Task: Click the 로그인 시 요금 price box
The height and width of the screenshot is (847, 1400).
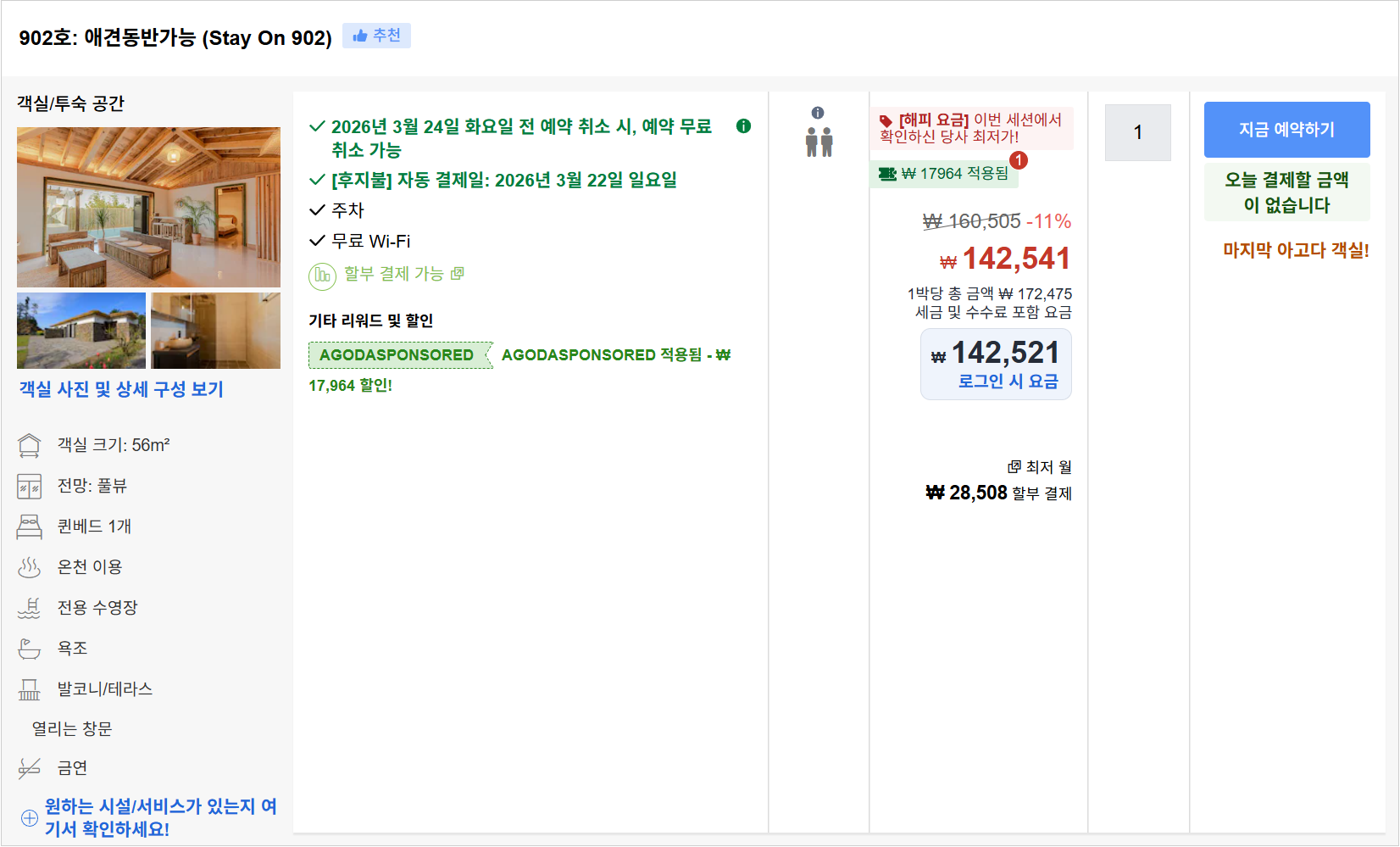Action: (996, 364)
